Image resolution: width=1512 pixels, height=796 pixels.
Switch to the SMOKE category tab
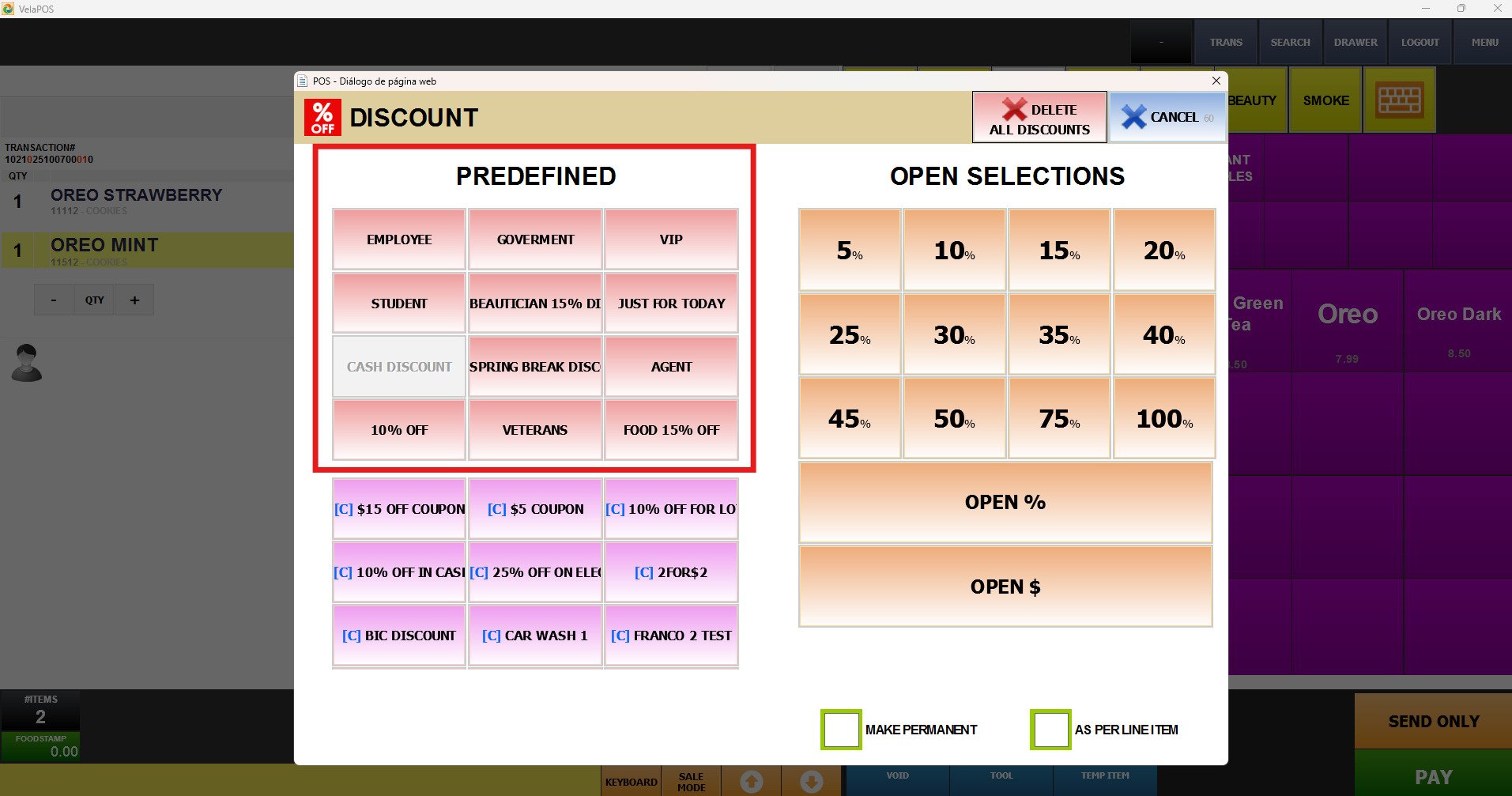point(1325,100)
